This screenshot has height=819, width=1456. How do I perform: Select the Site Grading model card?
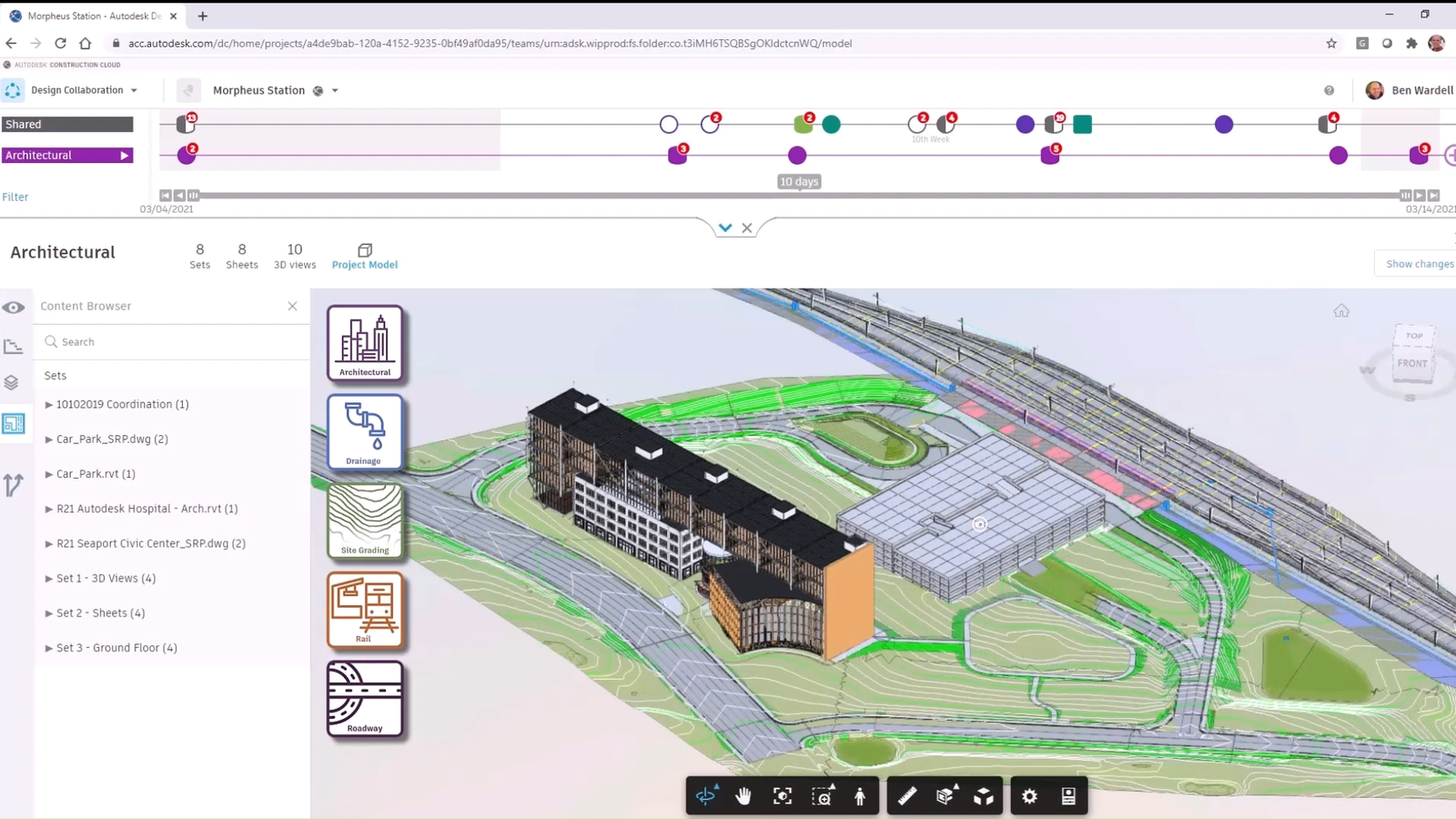point(365,521)
